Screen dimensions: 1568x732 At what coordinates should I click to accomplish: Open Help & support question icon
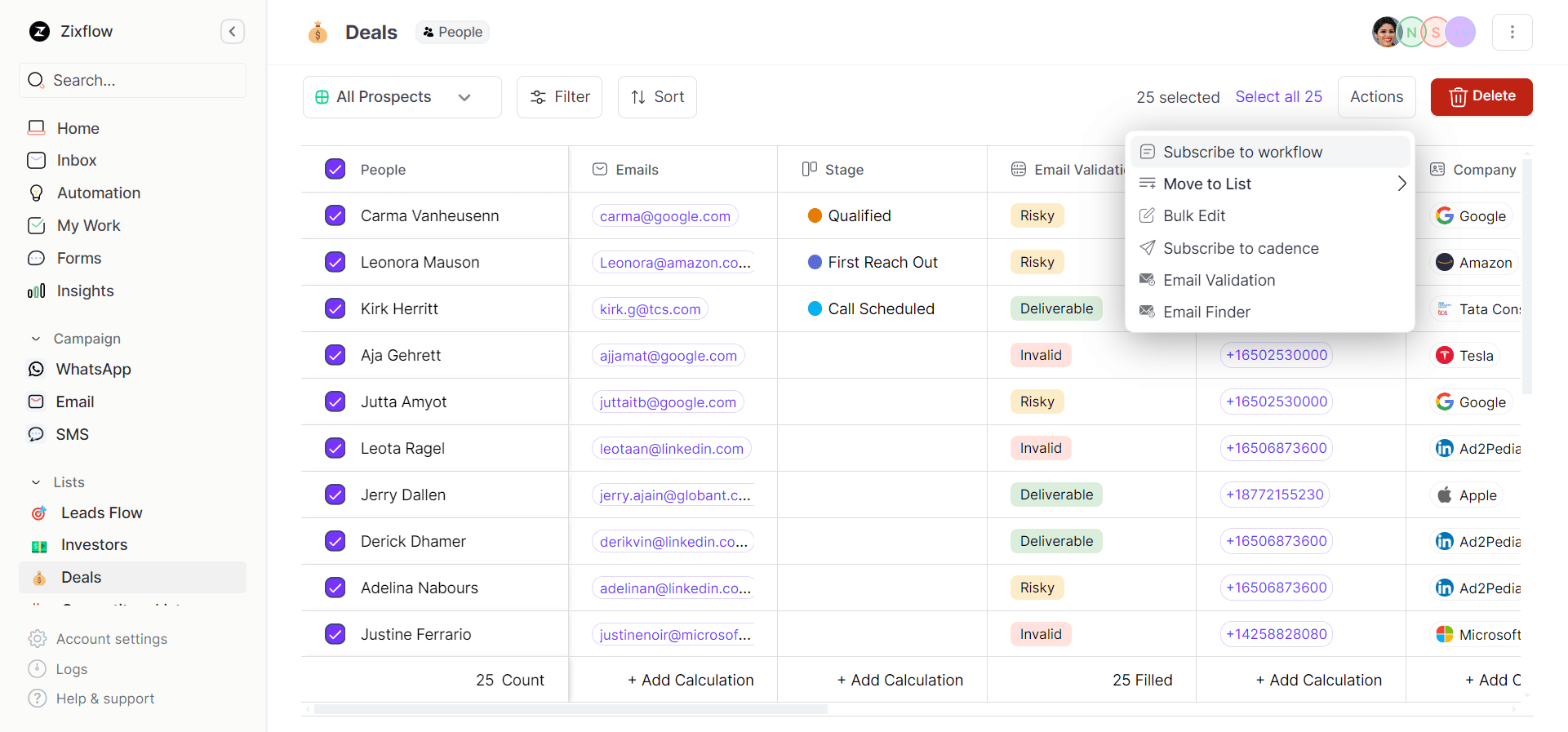[x=37, y=699]
